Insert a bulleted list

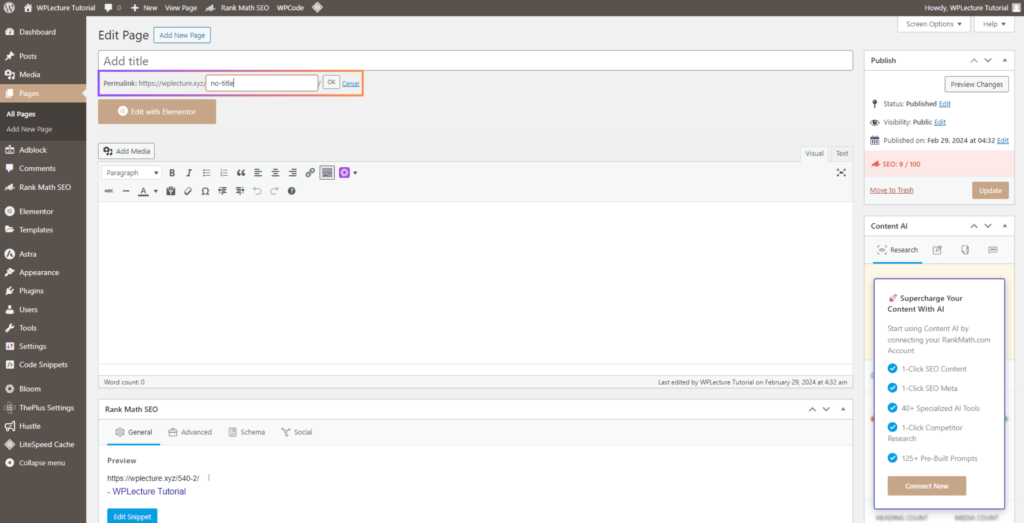coord(206,173)
